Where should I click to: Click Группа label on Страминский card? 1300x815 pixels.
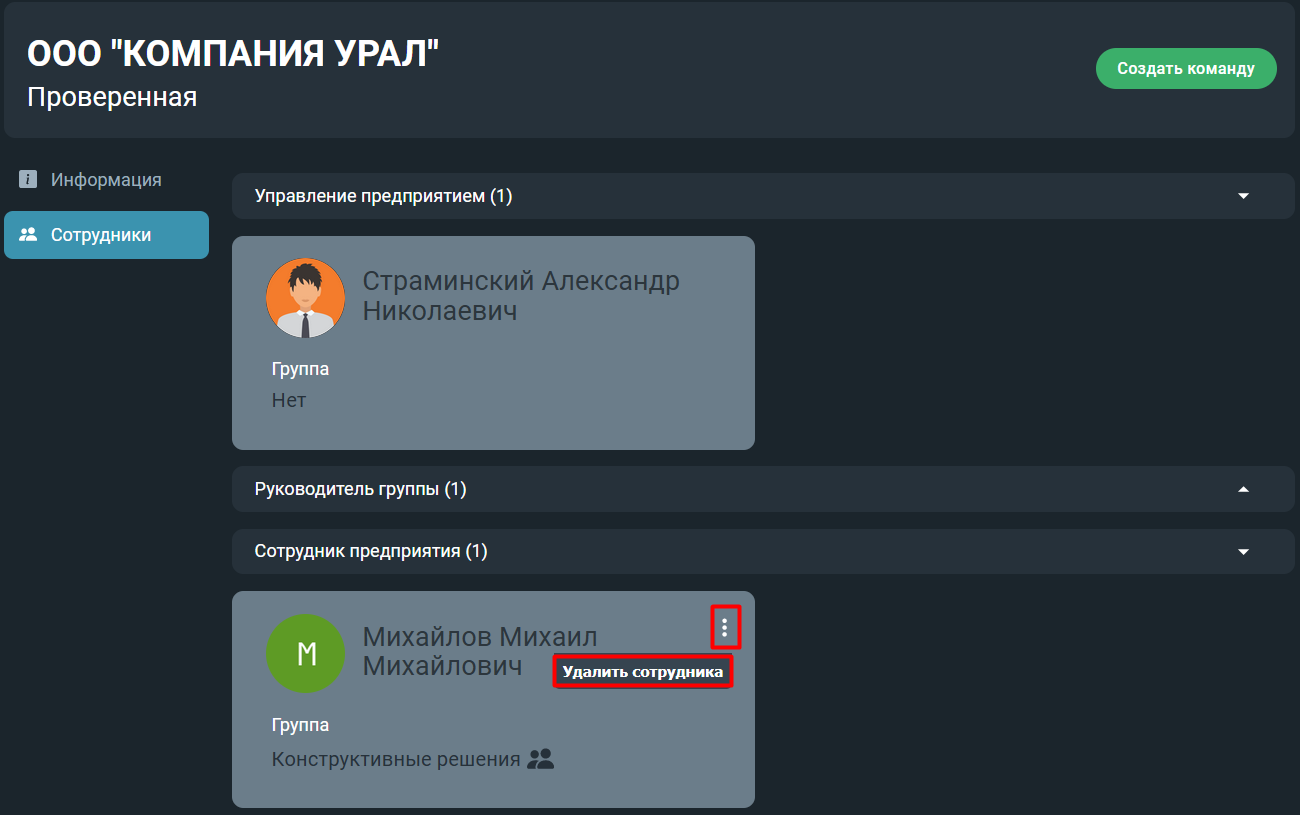click(x=300, y=369)
